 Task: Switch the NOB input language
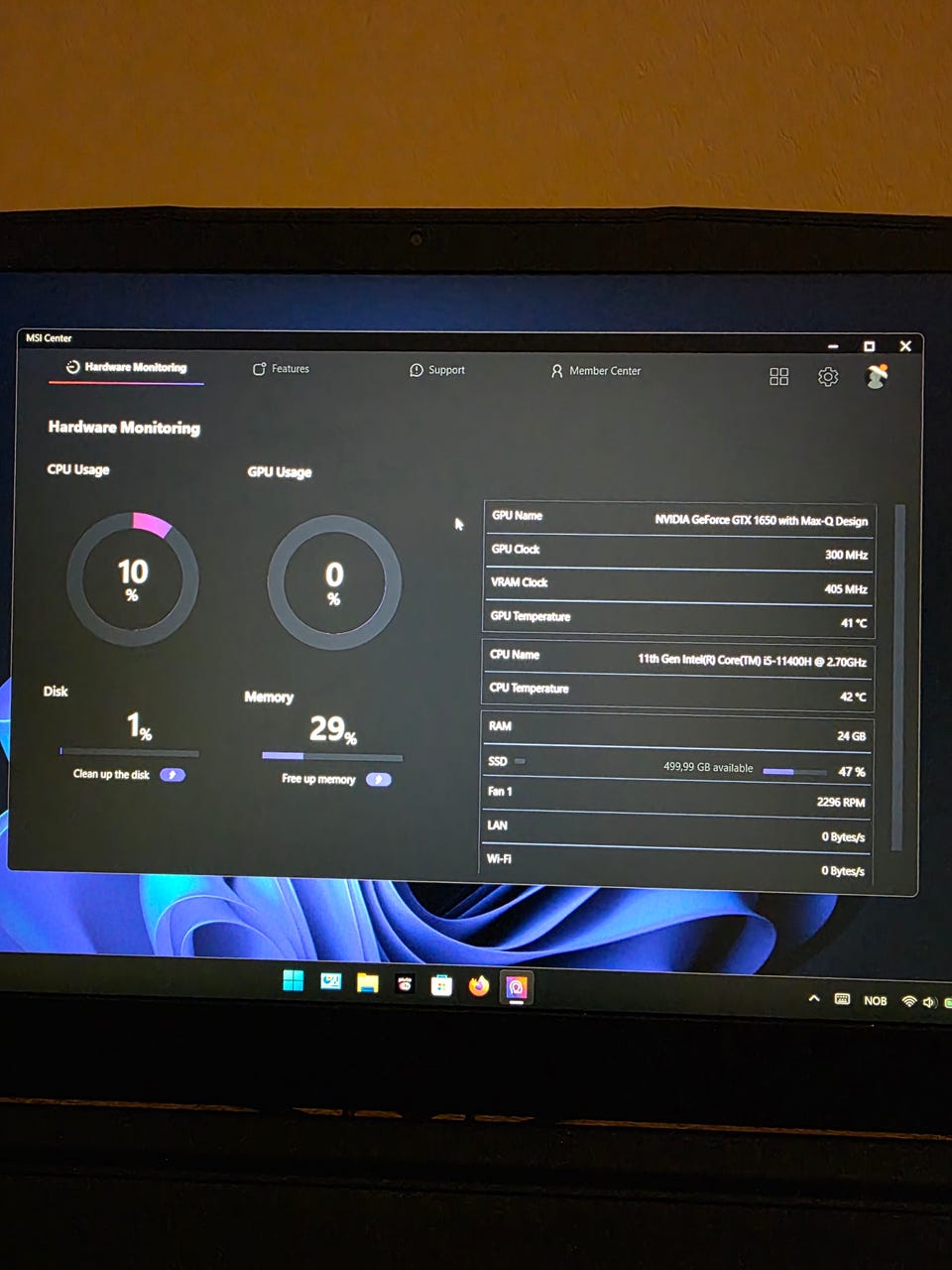pyautogui.click(x=876, y=1001)
